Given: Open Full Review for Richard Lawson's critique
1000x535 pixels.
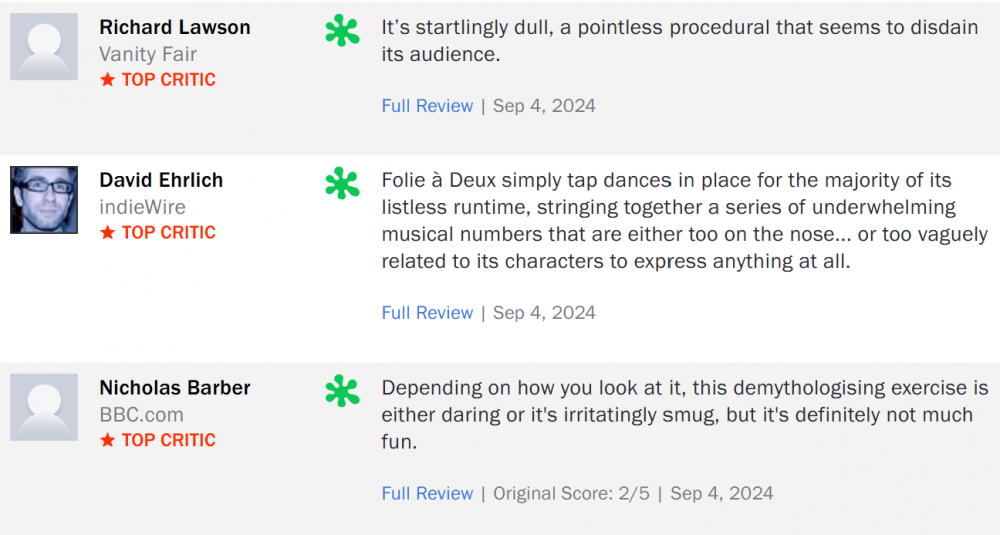Looking at the screenshot, I should click(x=427, y=106).
